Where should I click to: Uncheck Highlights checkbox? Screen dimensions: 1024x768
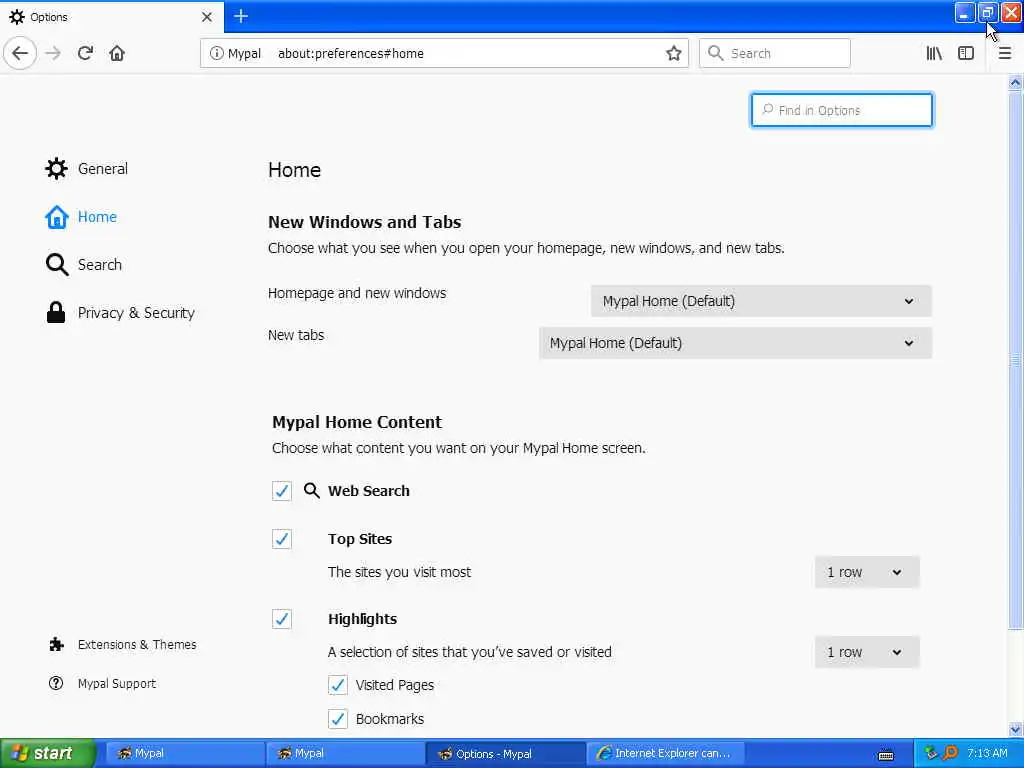[x=281, y=619]
